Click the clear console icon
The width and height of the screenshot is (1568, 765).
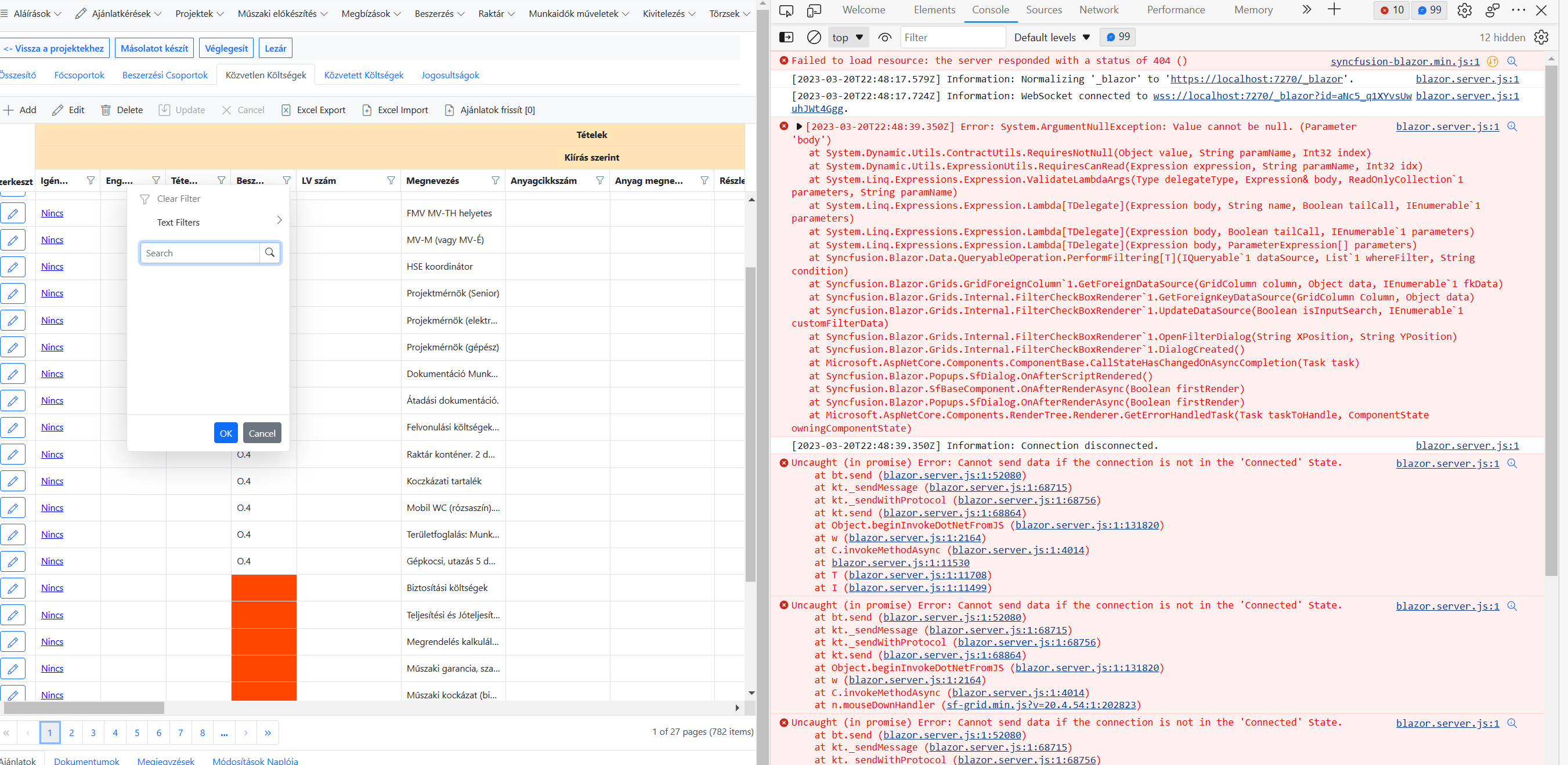813,38
